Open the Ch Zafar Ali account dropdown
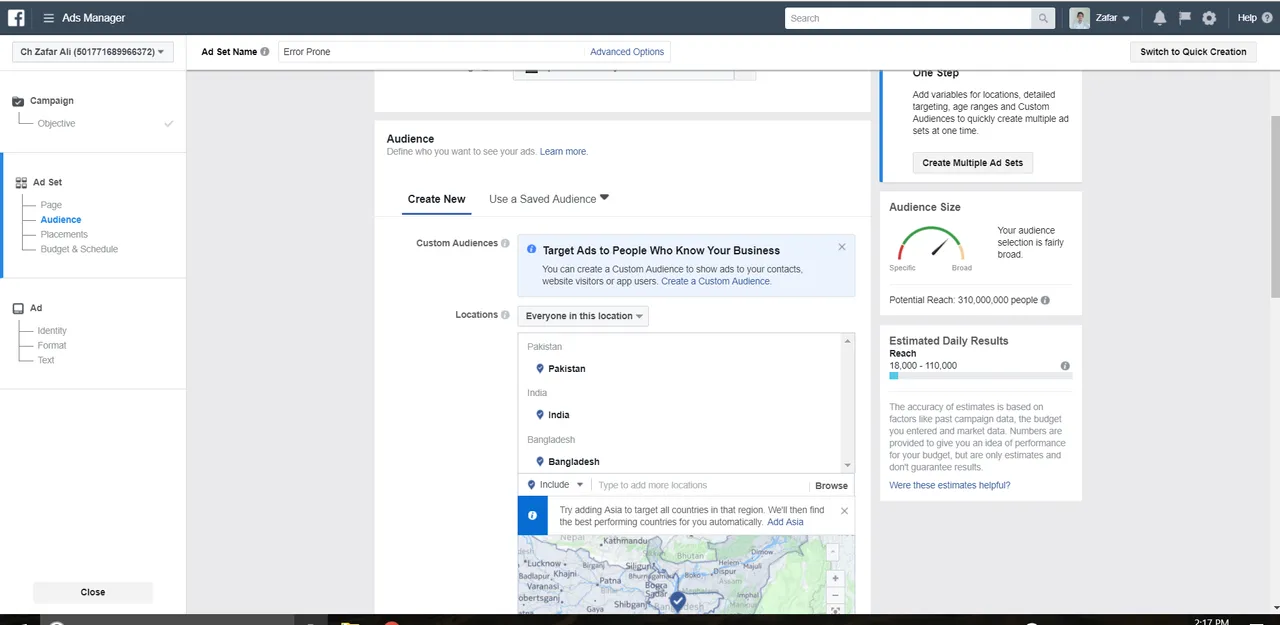 tap(92, 52)
